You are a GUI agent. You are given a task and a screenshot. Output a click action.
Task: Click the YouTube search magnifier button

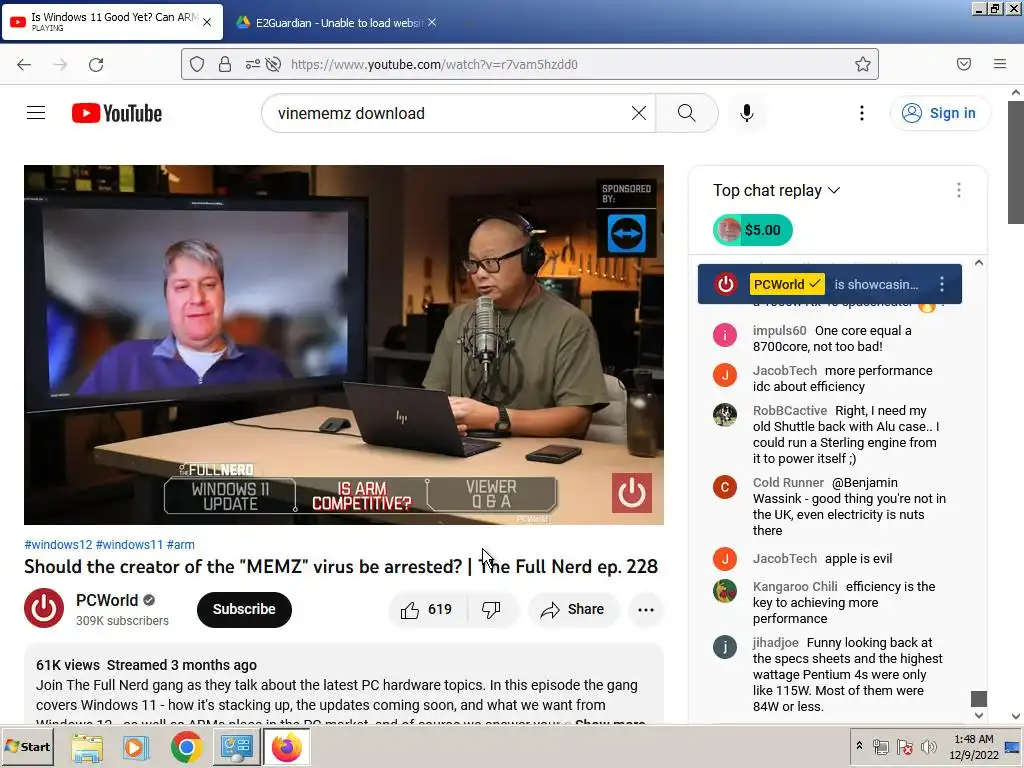point(687,113)
